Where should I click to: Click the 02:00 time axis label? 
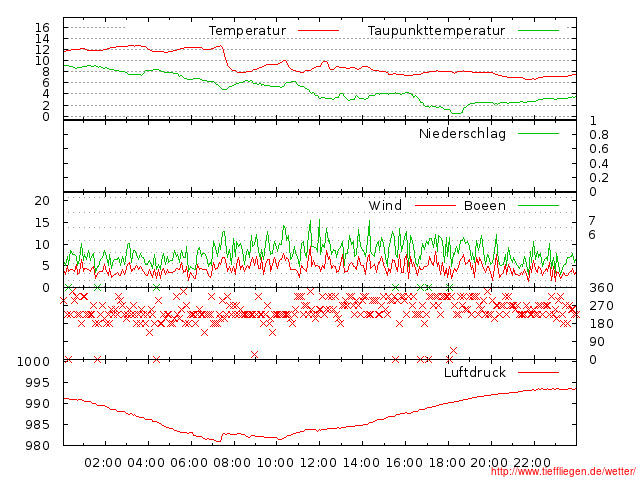pyautogui.click(x=103, y=463)
